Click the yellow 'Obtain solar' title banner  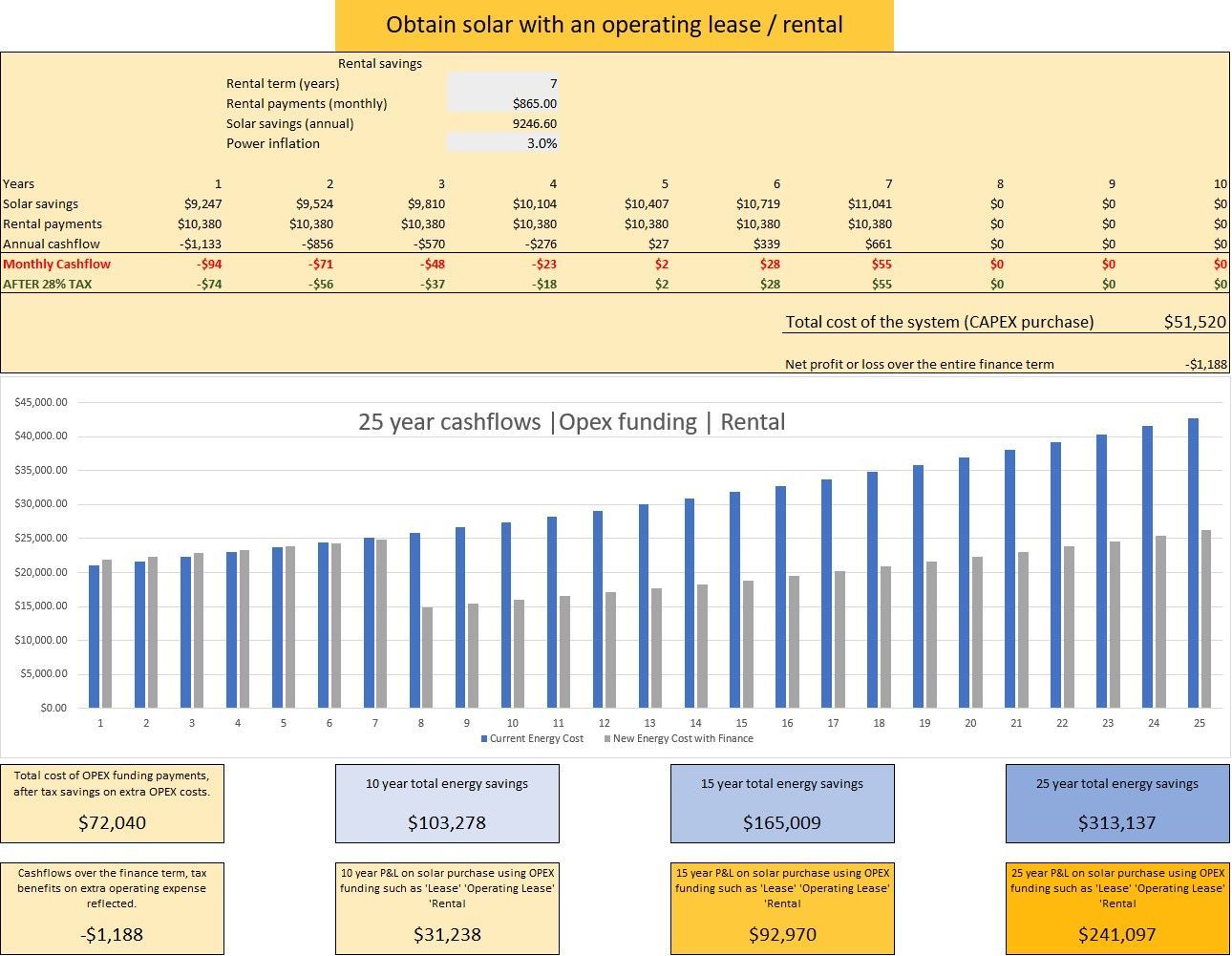pos(614,25)
